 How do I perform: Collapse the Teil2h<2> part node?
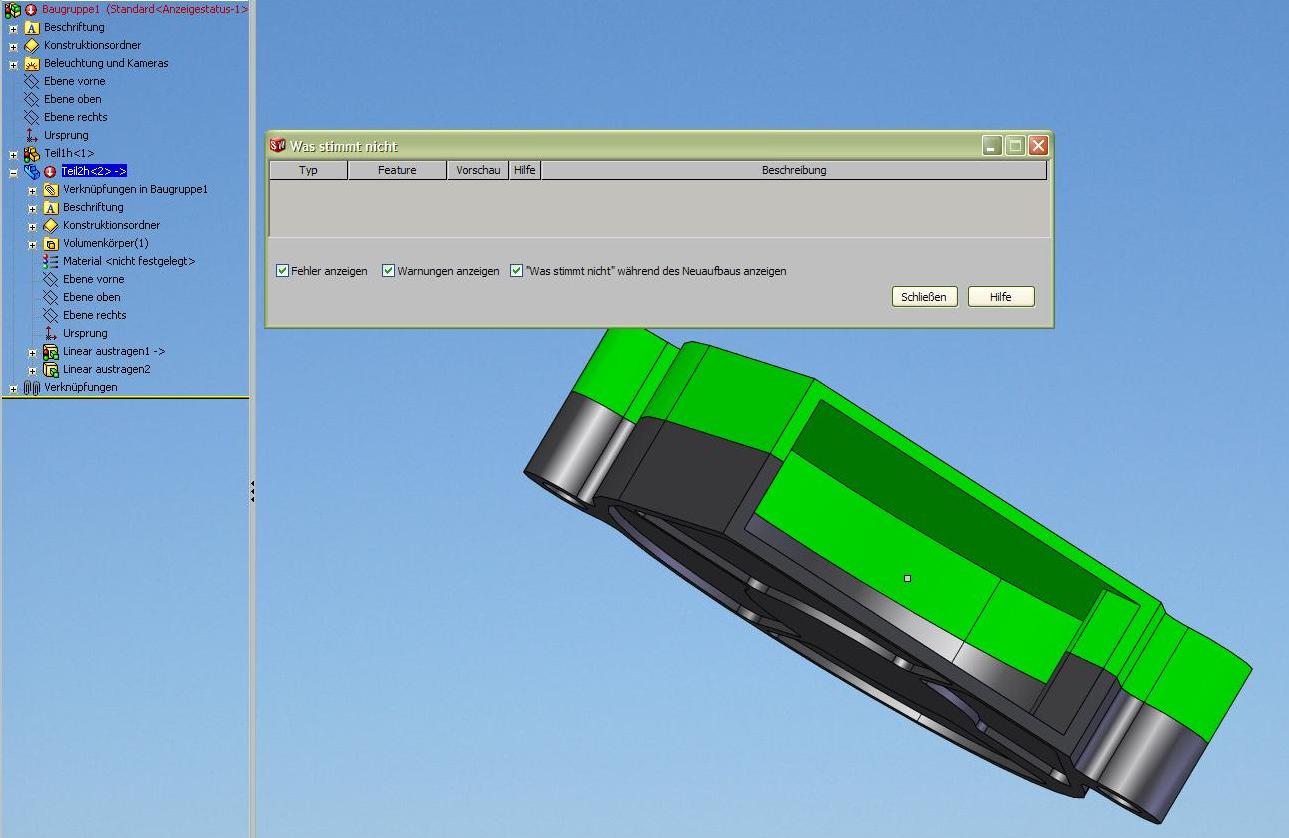tap(13, 172)
